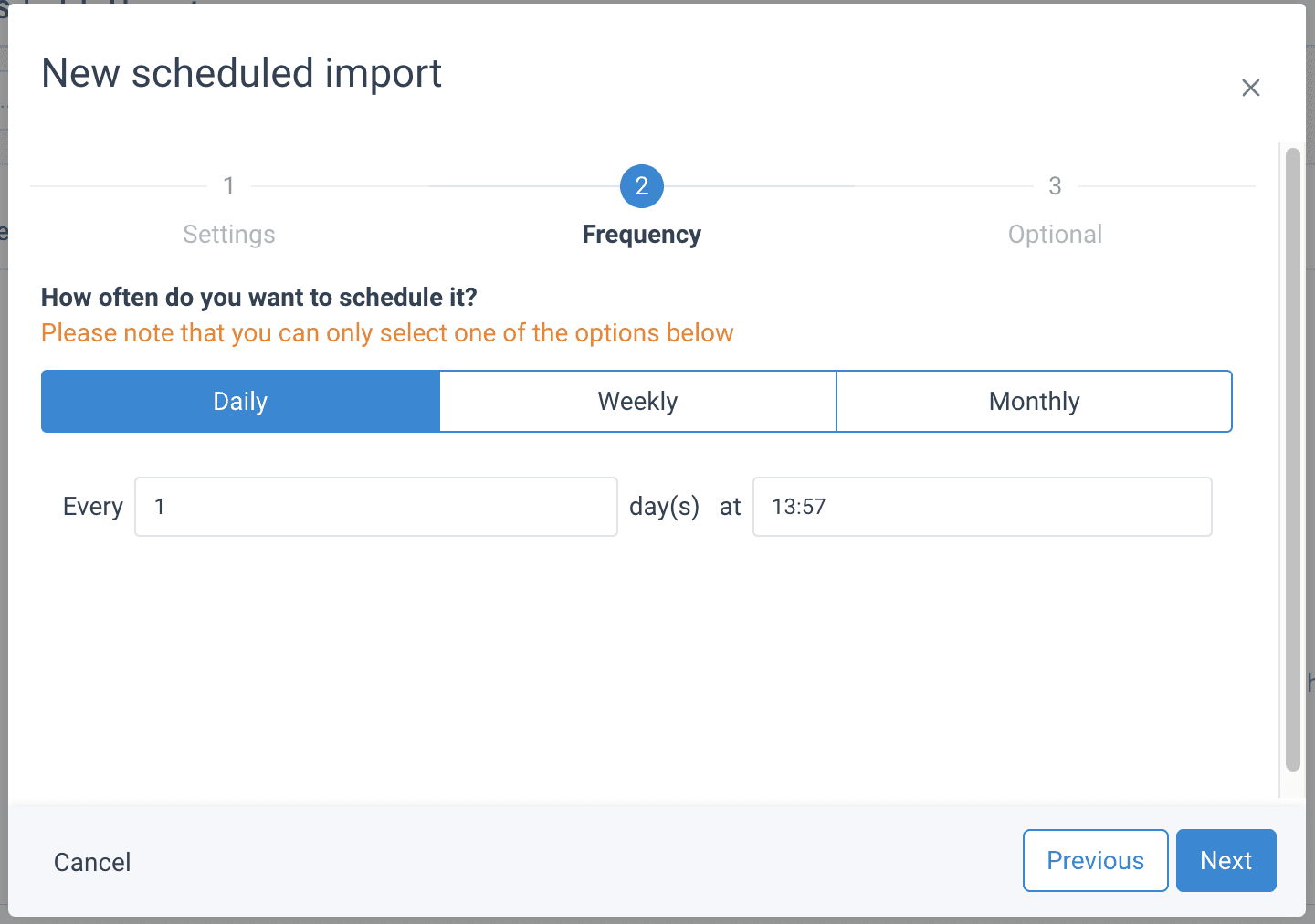Click the step 1 number indicator
The width and height of the screenshot is (1315, 924).
coord(229,186)
